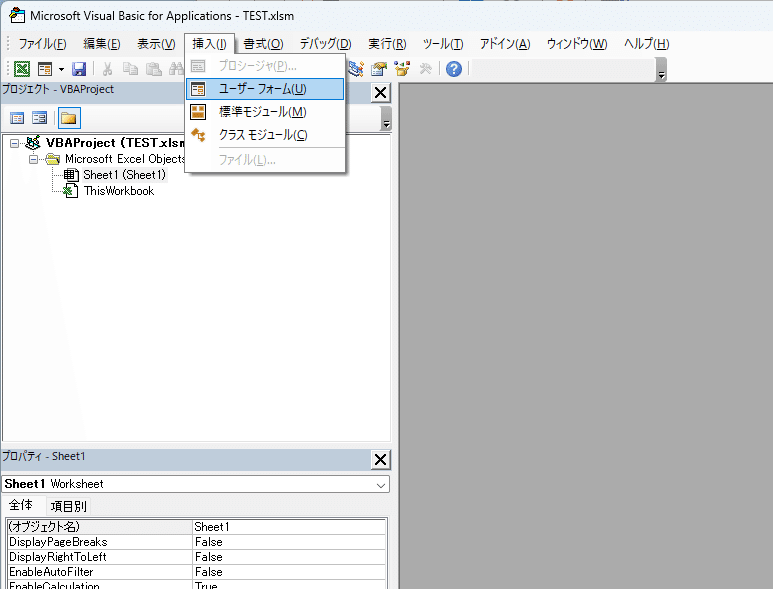Close the Project - VBAProject pane
Image resolution: width=773 pixels, height=589 pixels.
click(380, 93)
